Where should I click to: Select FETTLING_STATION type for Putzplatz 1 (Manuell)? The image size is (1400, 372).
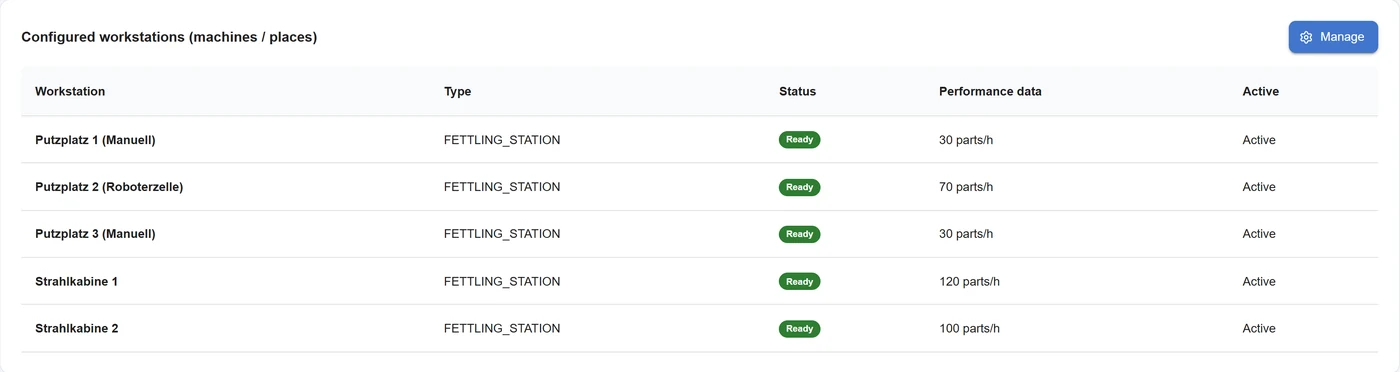click(x=502, y=140)
